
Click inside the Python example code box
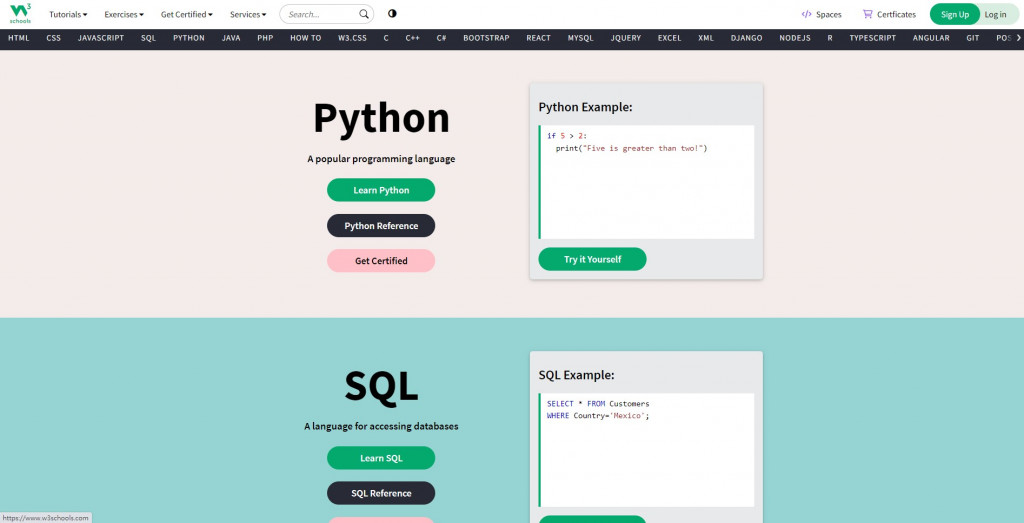pyautogui.click(x=647, y=182)
